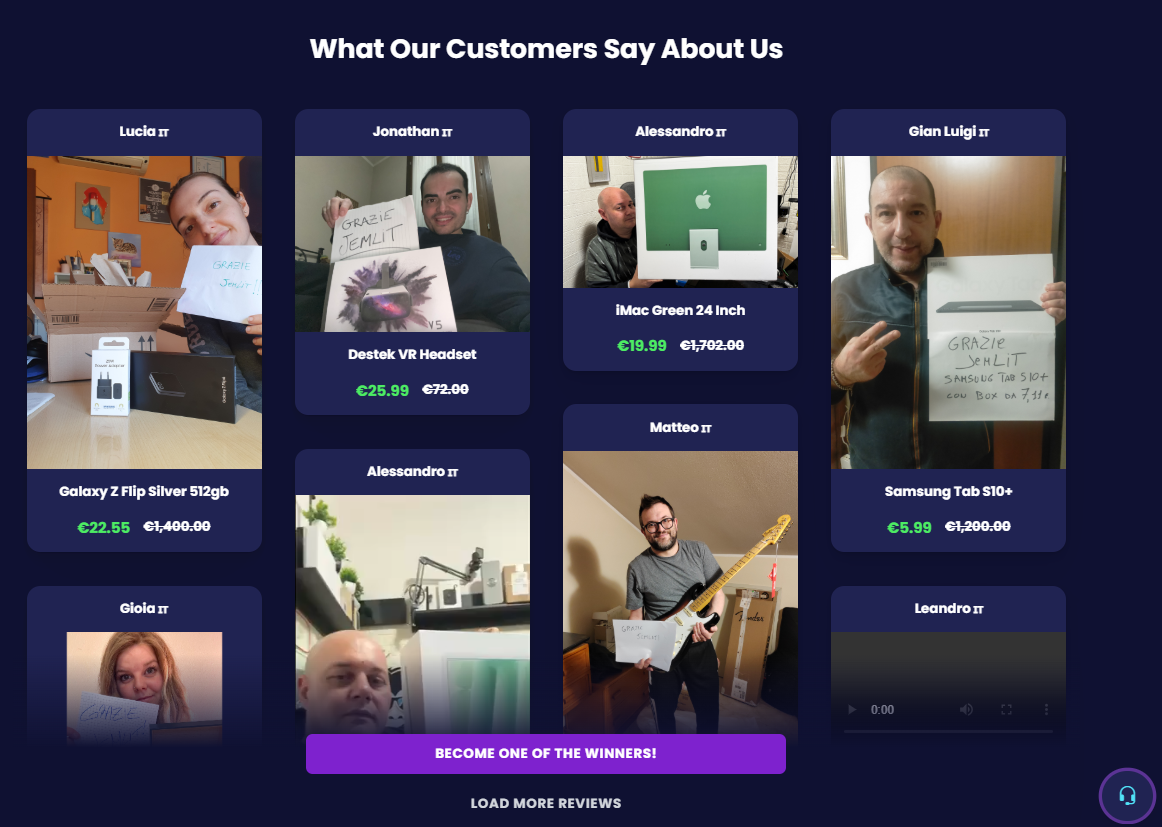Select the Galaxy Z Flip Silver 512gb title
1162x827 pixels.
pos(144,491)
